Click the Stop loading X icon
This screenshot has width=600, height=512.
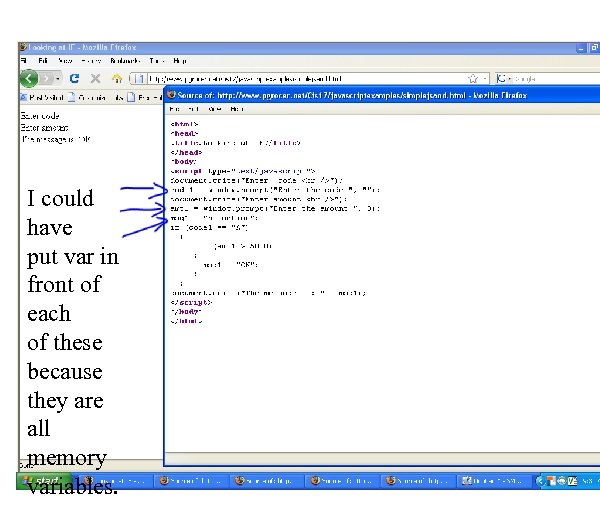pyautogui.click(x=95, y=78)
